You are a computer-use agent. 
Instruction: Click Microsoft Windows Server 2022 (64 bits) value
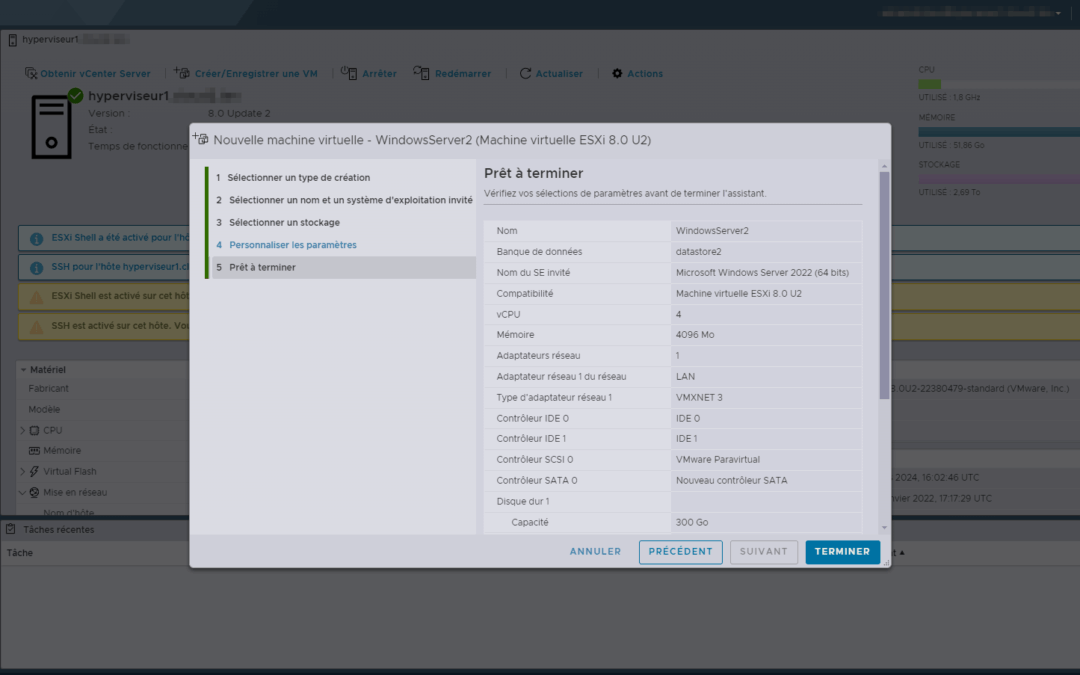click(762, 273)
